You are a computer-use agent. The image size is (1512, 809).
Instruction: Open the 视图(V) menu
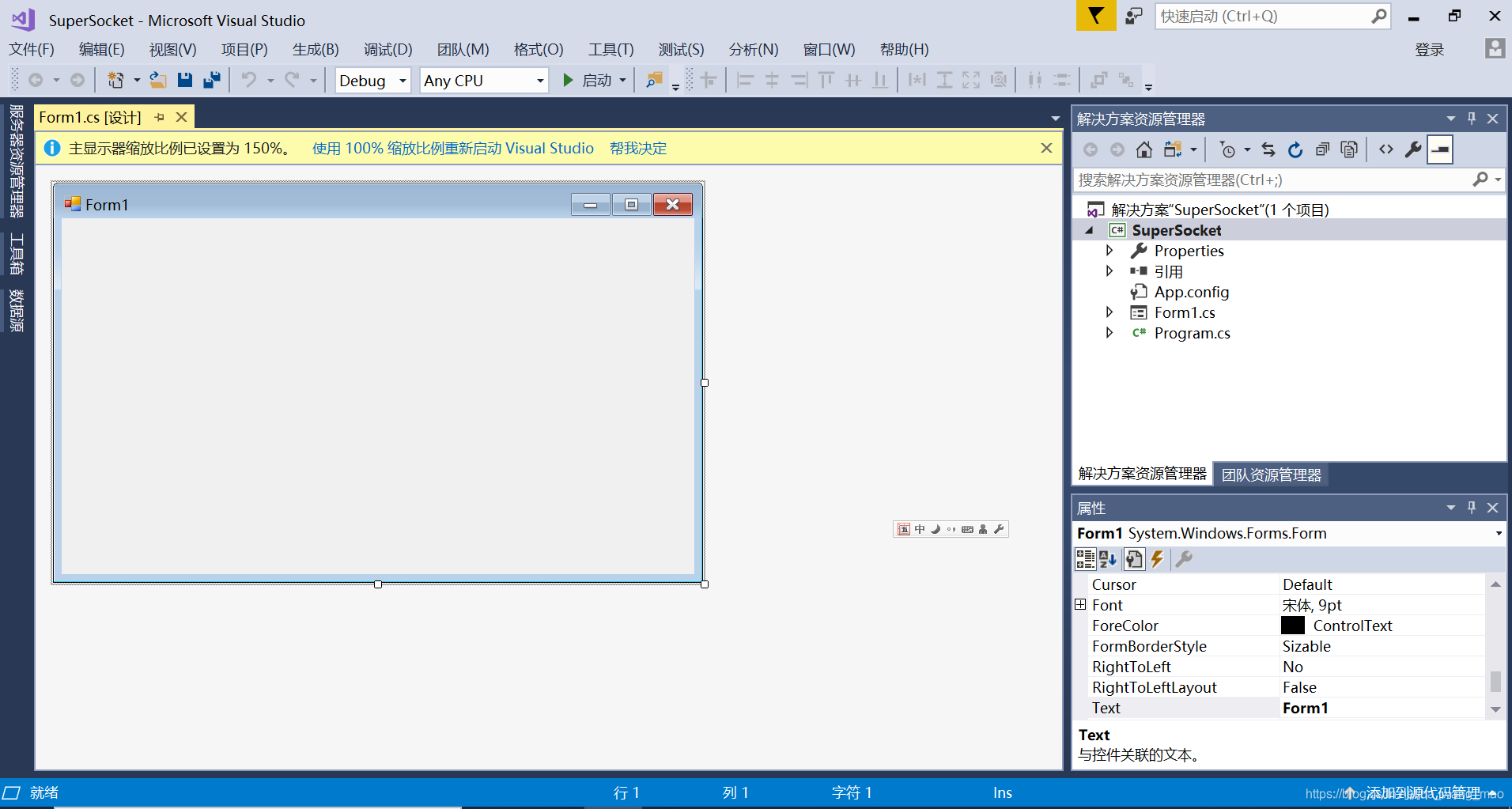tap(172, 49)
